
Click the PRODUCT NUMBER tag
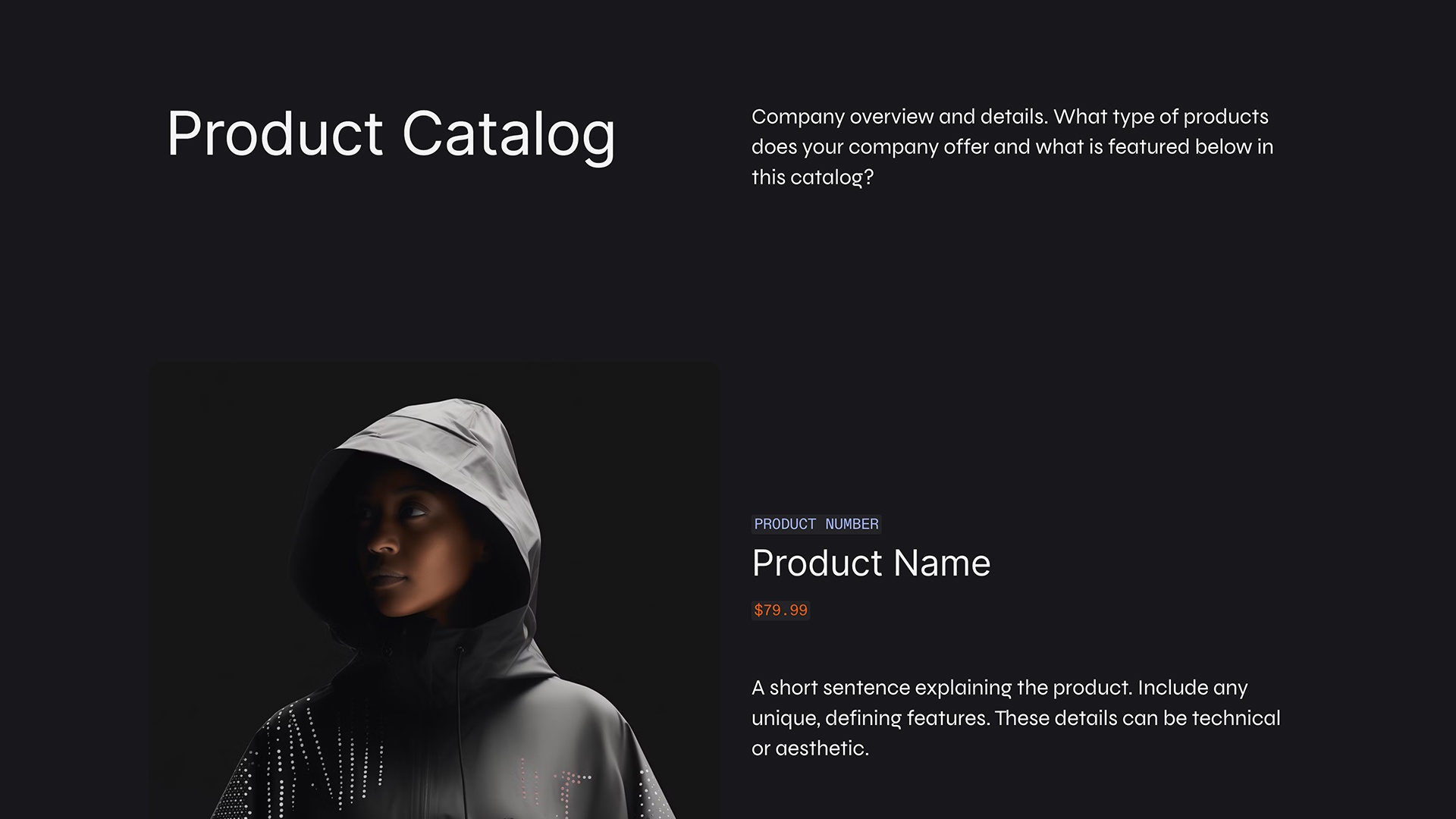(x=816, y=524)
